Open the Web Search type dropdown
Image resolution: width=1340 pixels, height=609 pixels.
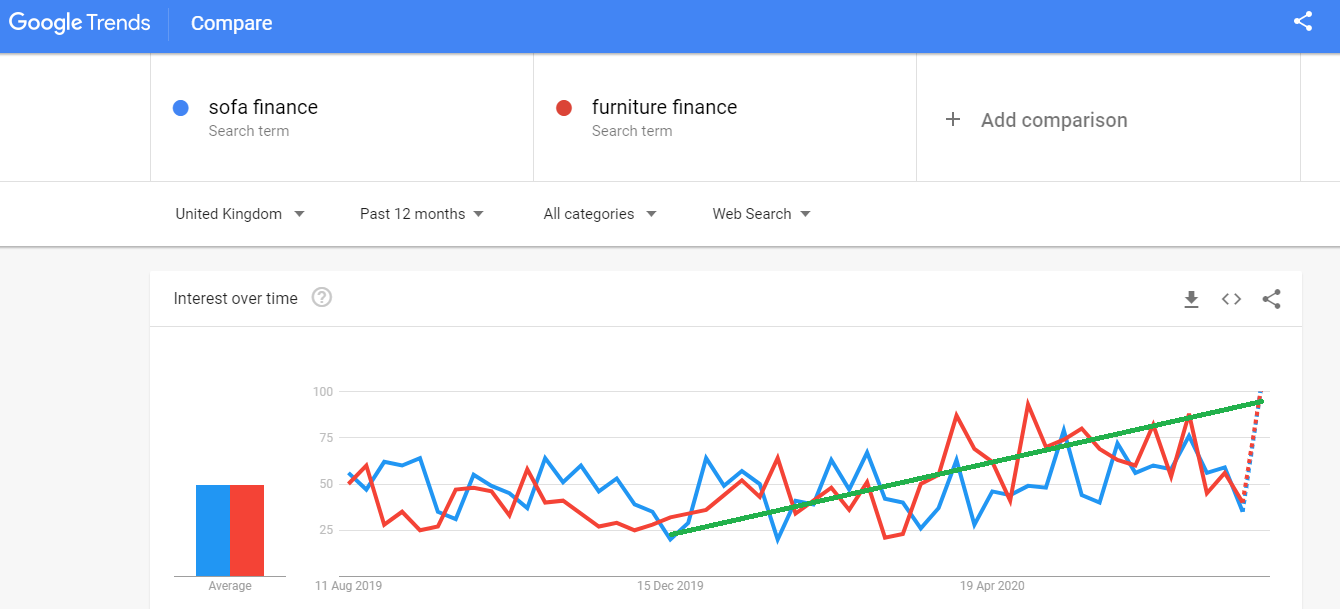tap(761, 214)
